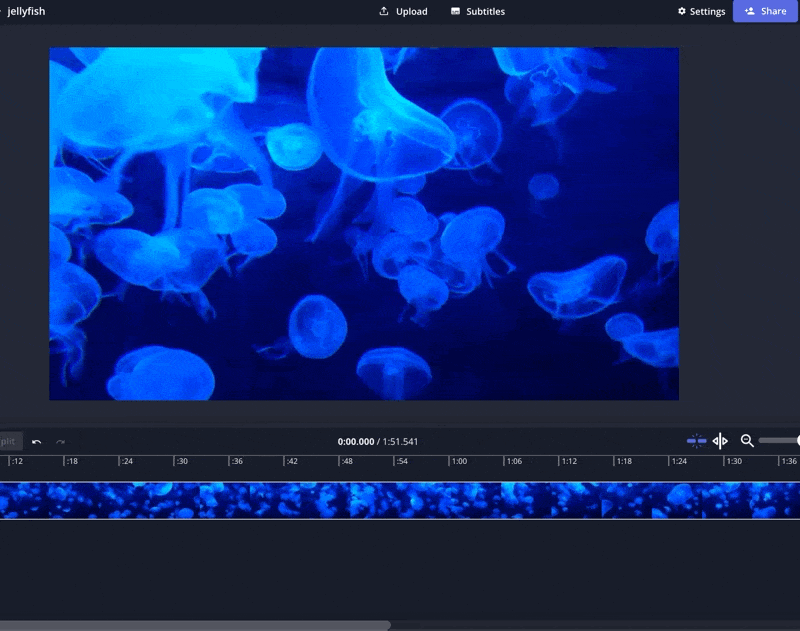This screenshot has width=800, height=631.
Task: Select the jellyfish clip in the timeline
Action: pyautogui.click(x=400, y=500)
